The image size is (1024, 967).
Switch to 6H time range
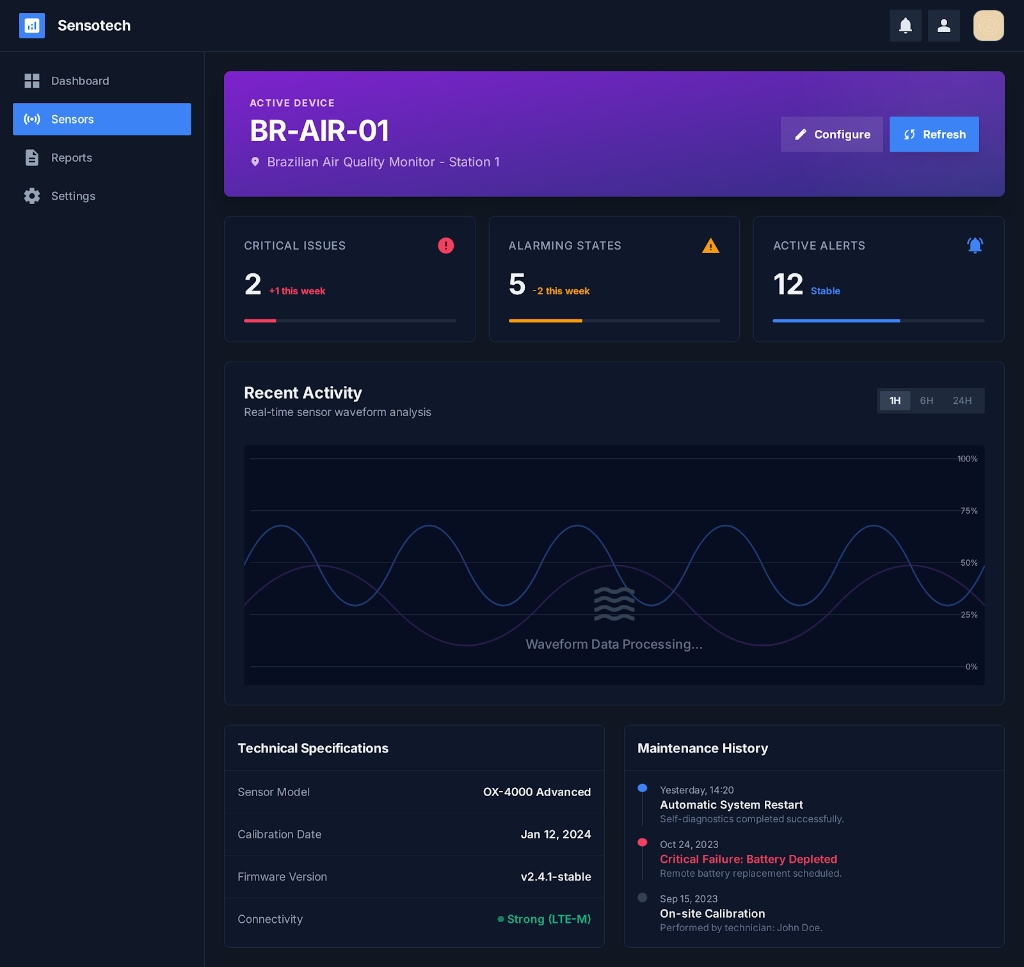[x=926, y=401]
